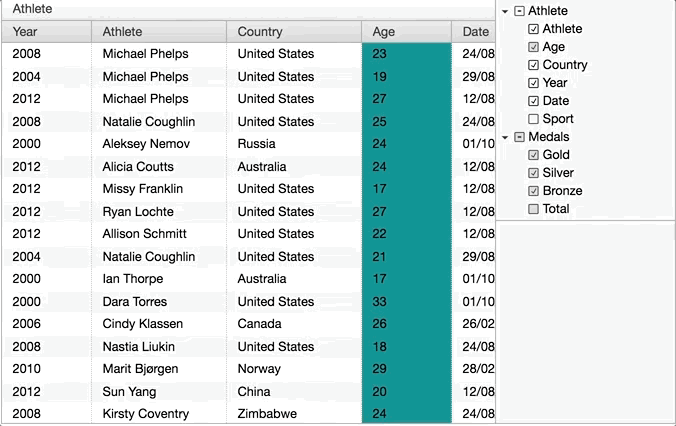Screen dimensions: 676x426
Task: Select the Alicia Coutts cell
Action: (159, 166)
